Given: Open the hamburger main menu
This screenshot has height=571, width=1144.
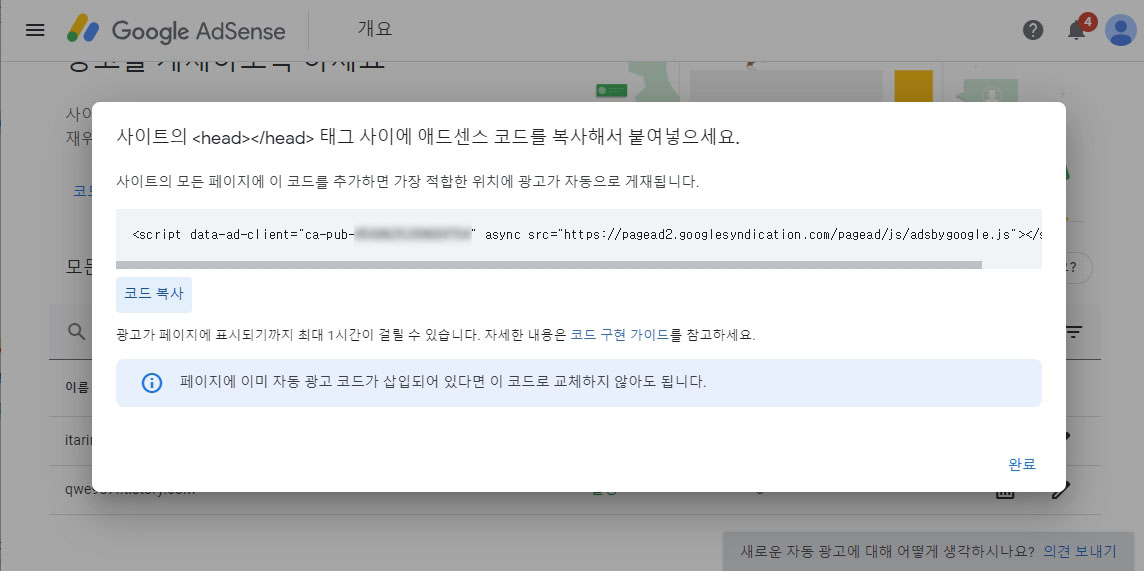Looking at the screenshot, I should click(35, 30).
